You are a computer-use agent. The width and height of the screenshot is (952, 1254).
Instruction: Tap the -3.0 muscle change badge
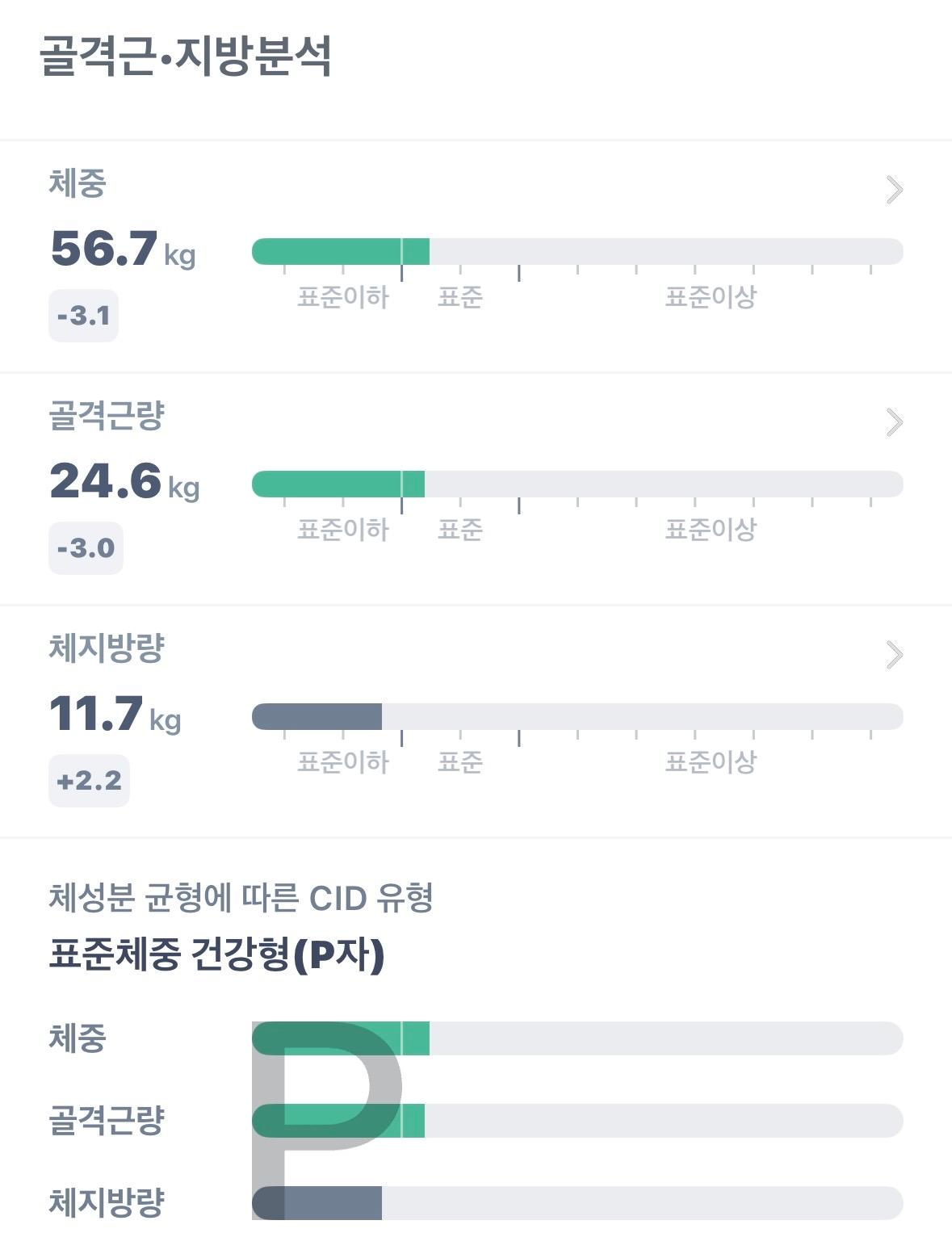click(x=86, y=548)
